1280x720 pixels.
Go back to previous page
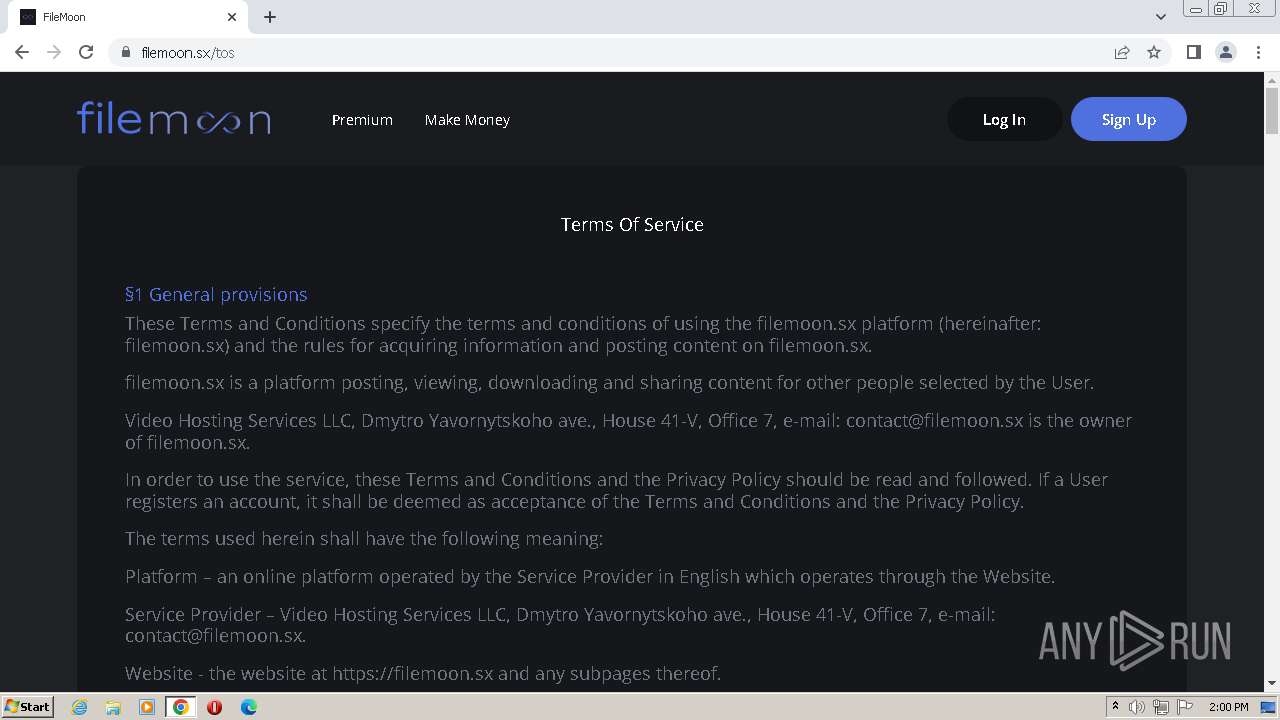pyautogui.click(x=22, y=52)
